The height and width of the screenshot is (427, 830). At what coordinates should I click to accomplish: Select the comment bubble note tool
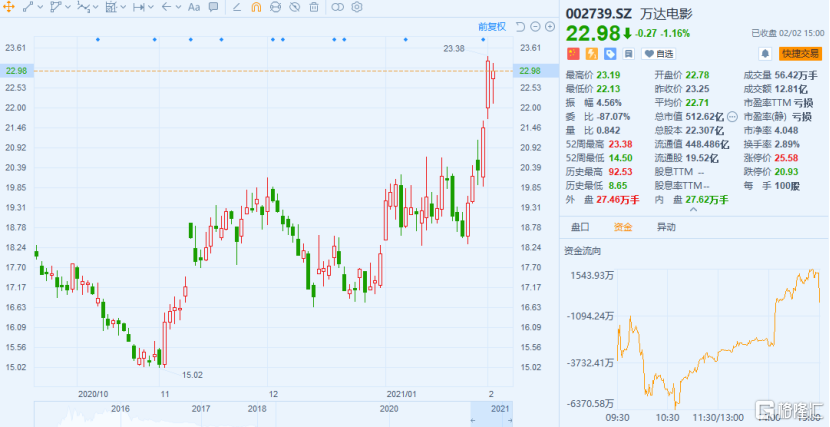click(213, 7)
